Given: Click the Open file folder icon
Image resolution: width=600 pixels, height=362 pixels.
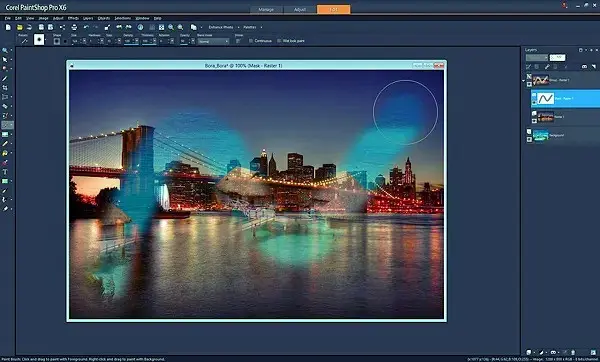Looking at the screenshot, I should pos(20,27).
